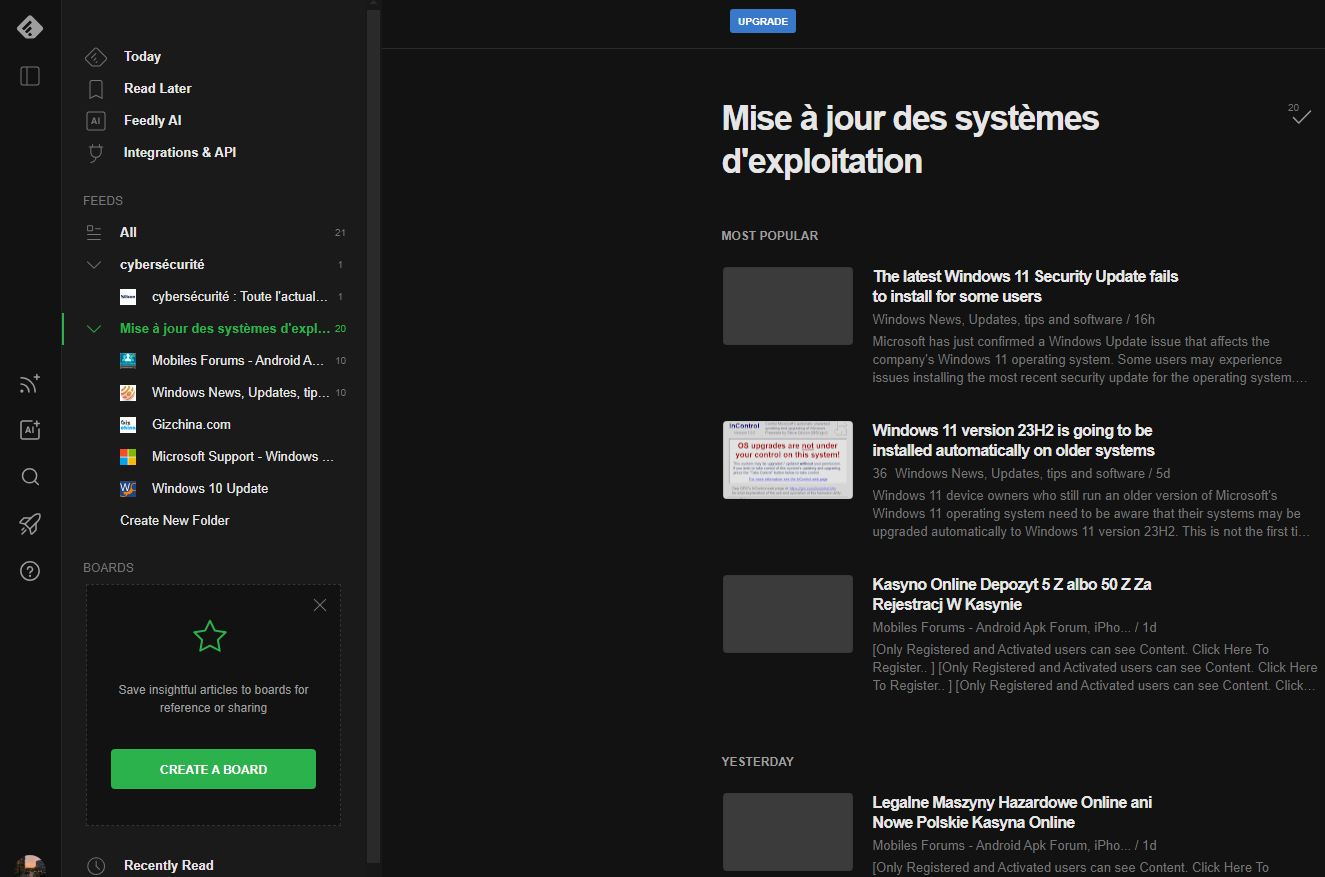Viewport: 1325px width, 877px height.
Task: Open Integrations & API
Action: coord(179,153)
